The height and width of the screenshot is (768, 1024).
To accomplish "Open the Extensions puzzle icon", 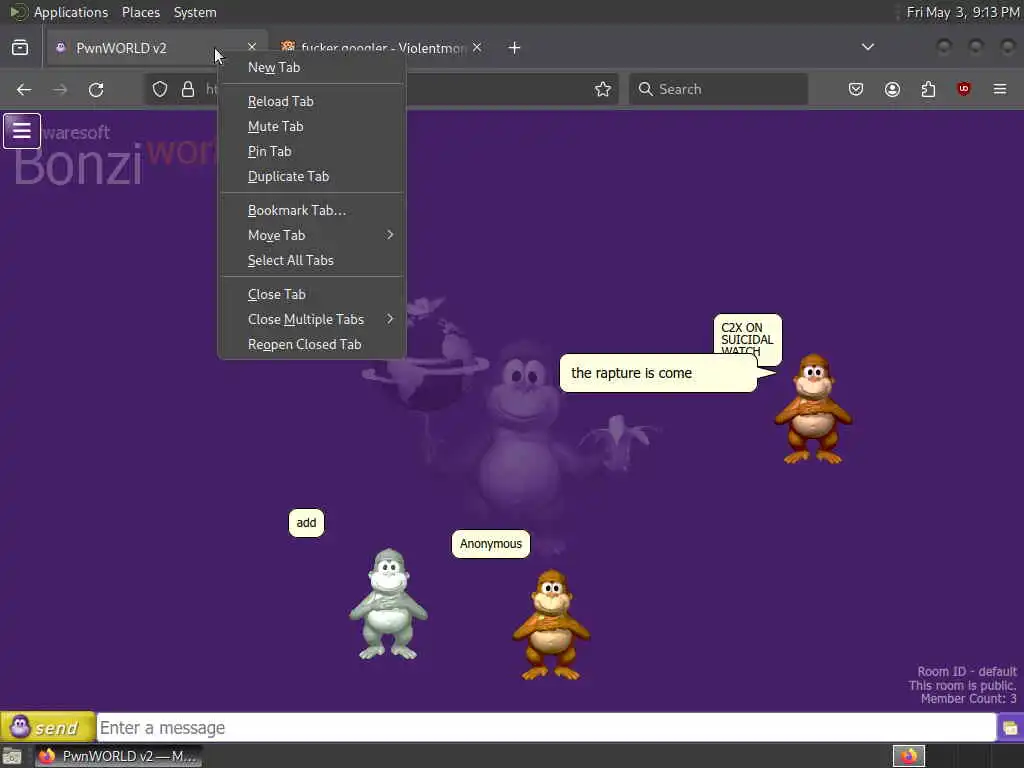I will [x=928, y=89].
